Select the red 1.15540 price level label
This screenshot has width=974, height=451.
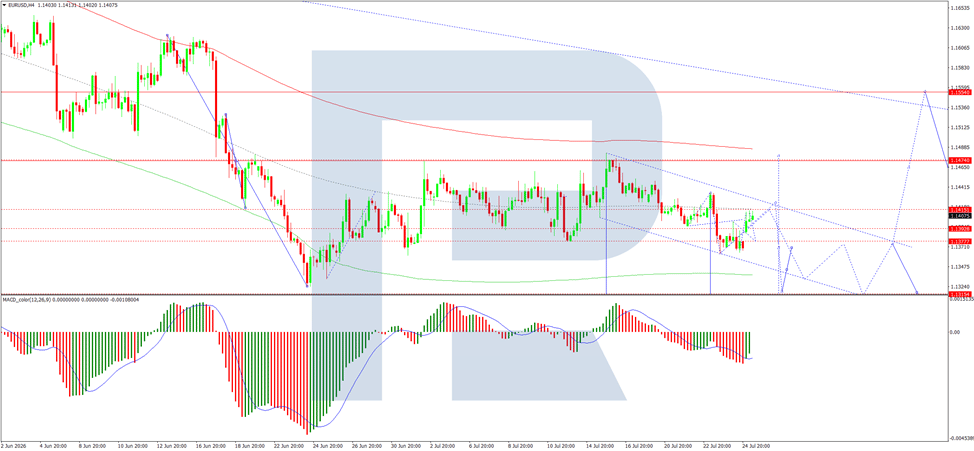pyautogui.click(x=960, y=92)
